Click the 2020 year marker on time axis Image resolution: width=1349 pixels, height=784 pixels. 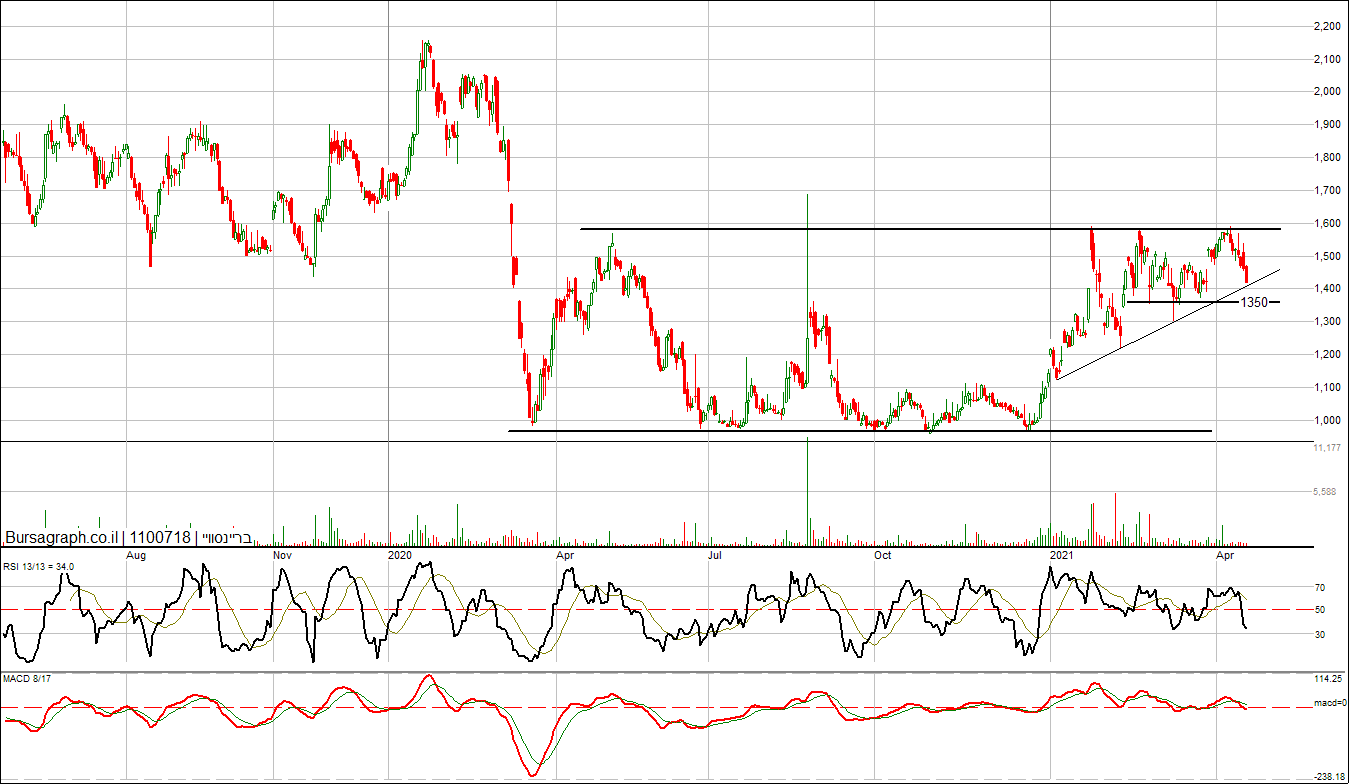tap(399, 554)
